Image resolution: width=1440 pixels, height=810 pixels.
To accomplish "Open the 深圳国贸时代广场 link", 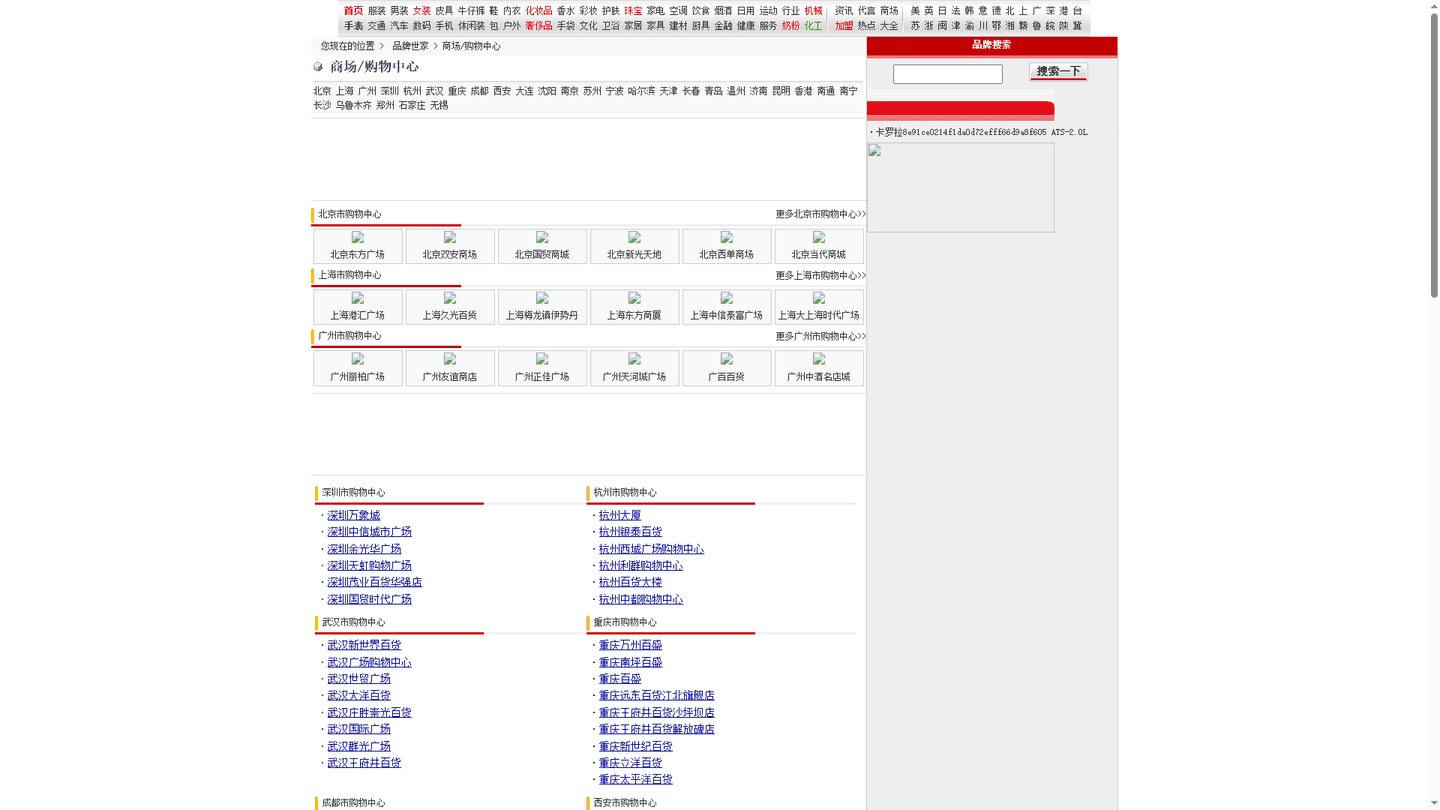I will click(370, 599).
